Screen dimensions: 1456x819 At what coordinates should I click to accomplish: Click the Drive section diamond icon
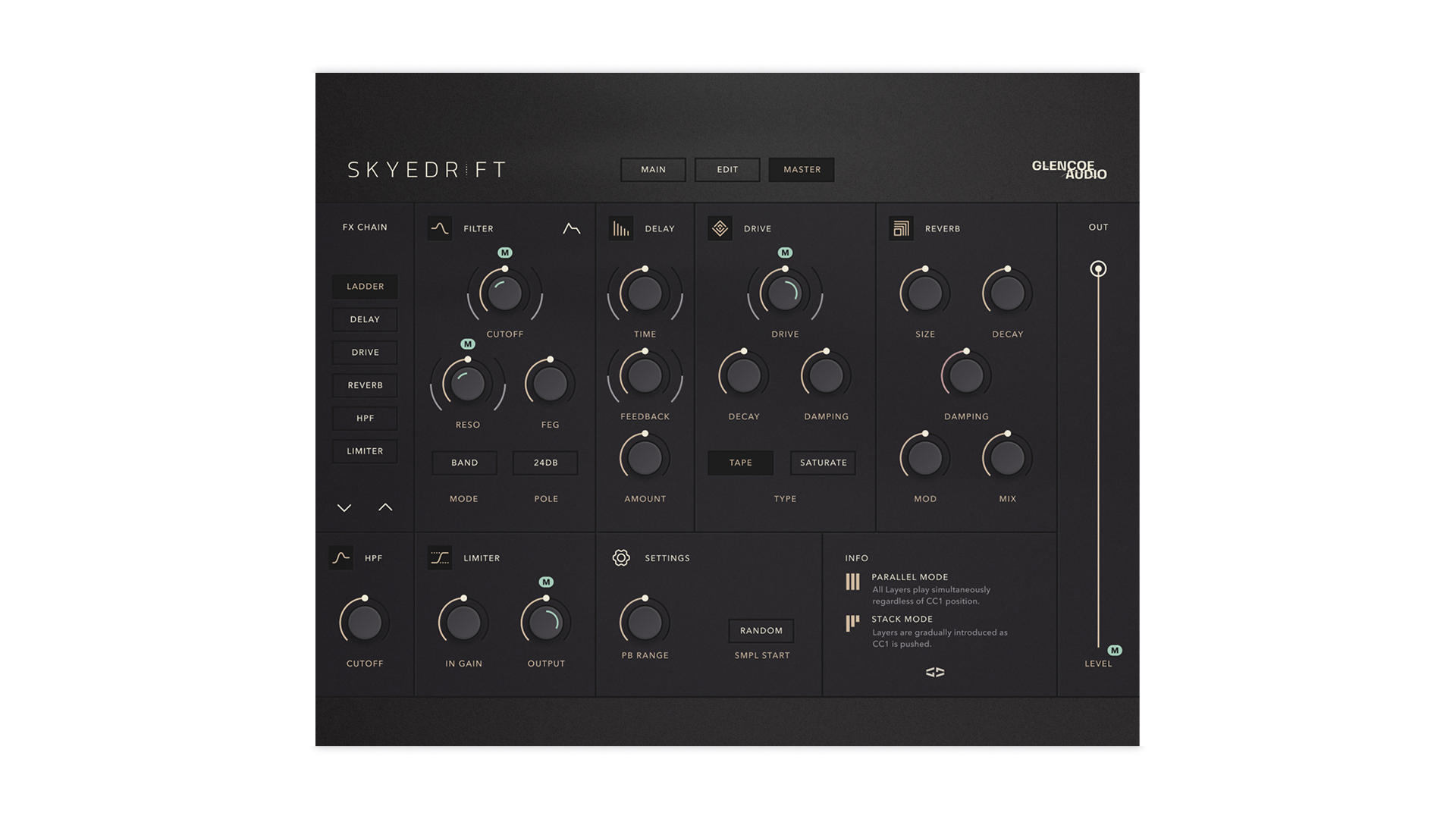tap(720, 228)
